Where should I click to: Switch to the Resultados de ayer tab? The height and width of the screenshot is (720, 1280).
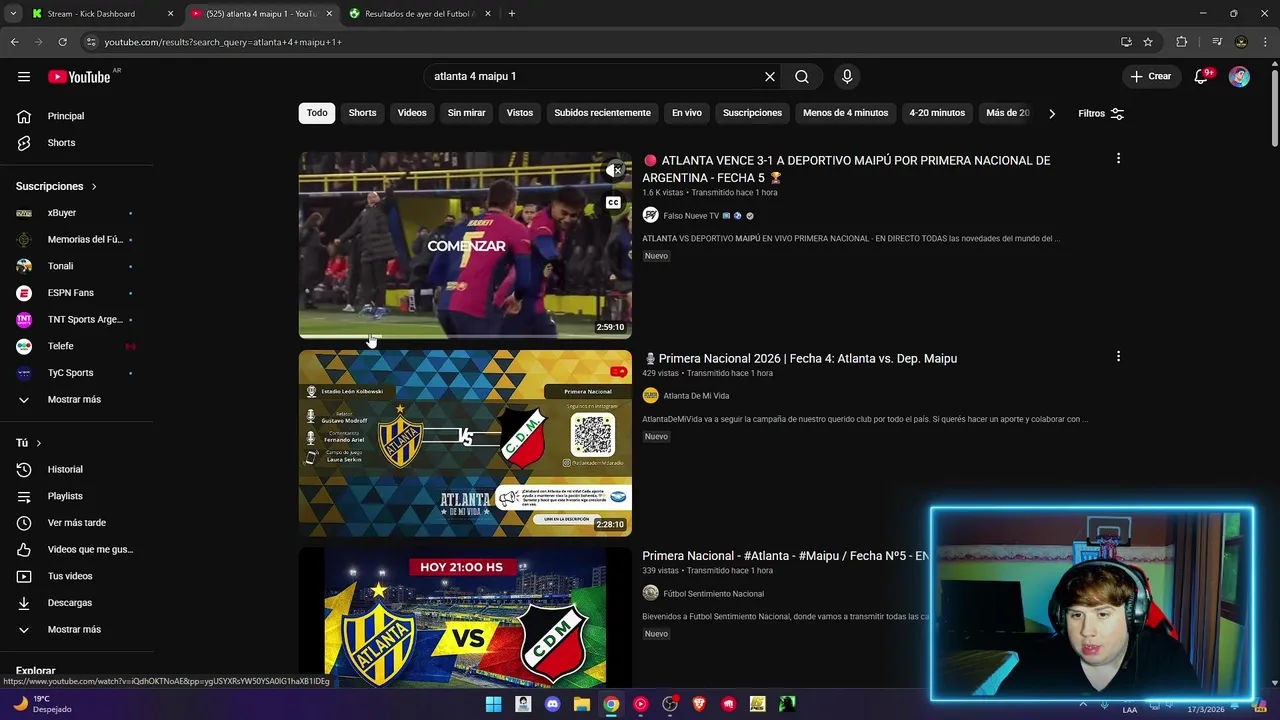coord(418,14)
